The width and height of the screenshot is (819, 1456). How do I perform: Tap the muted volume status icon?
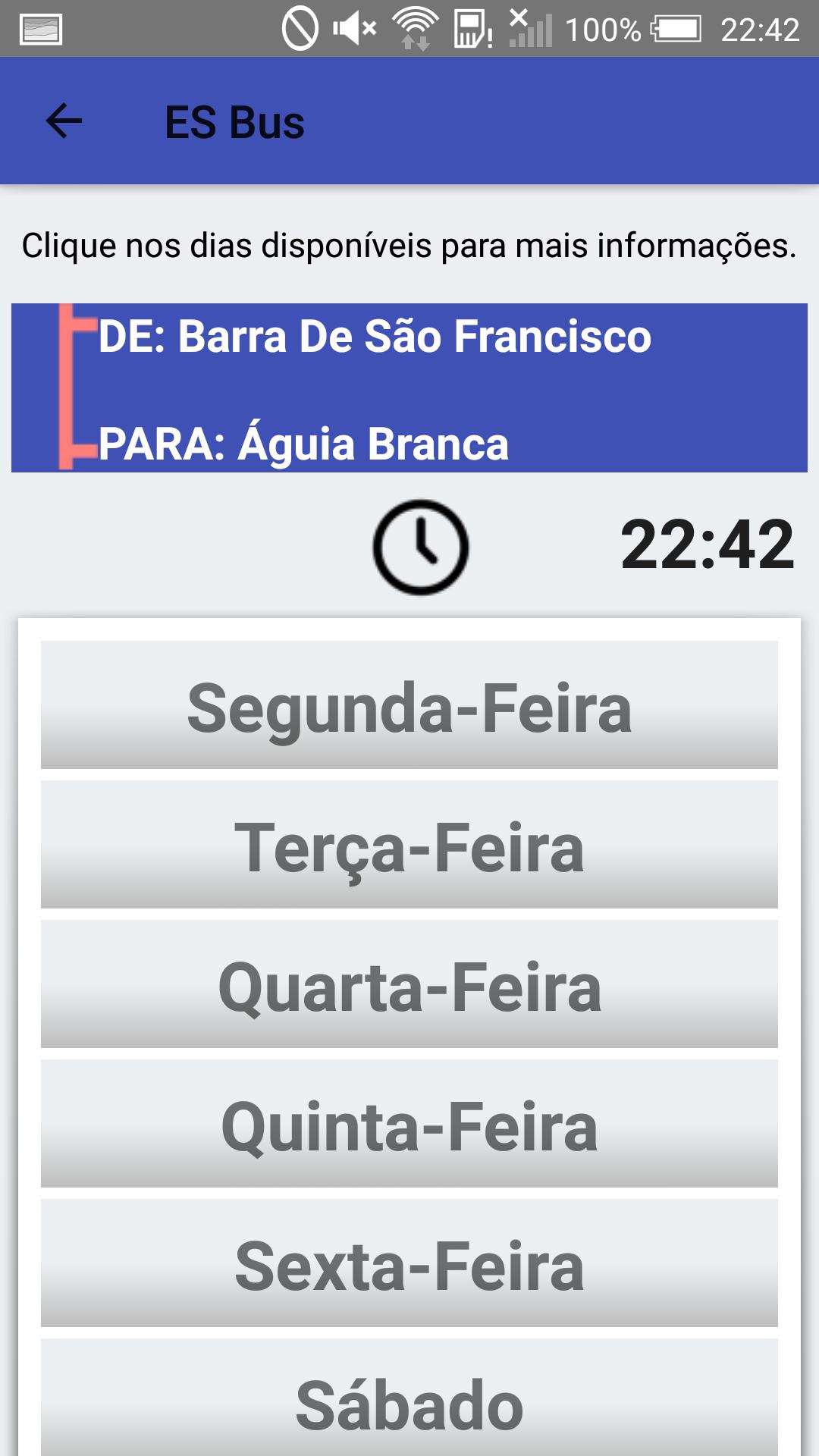[x=355, y=29]
